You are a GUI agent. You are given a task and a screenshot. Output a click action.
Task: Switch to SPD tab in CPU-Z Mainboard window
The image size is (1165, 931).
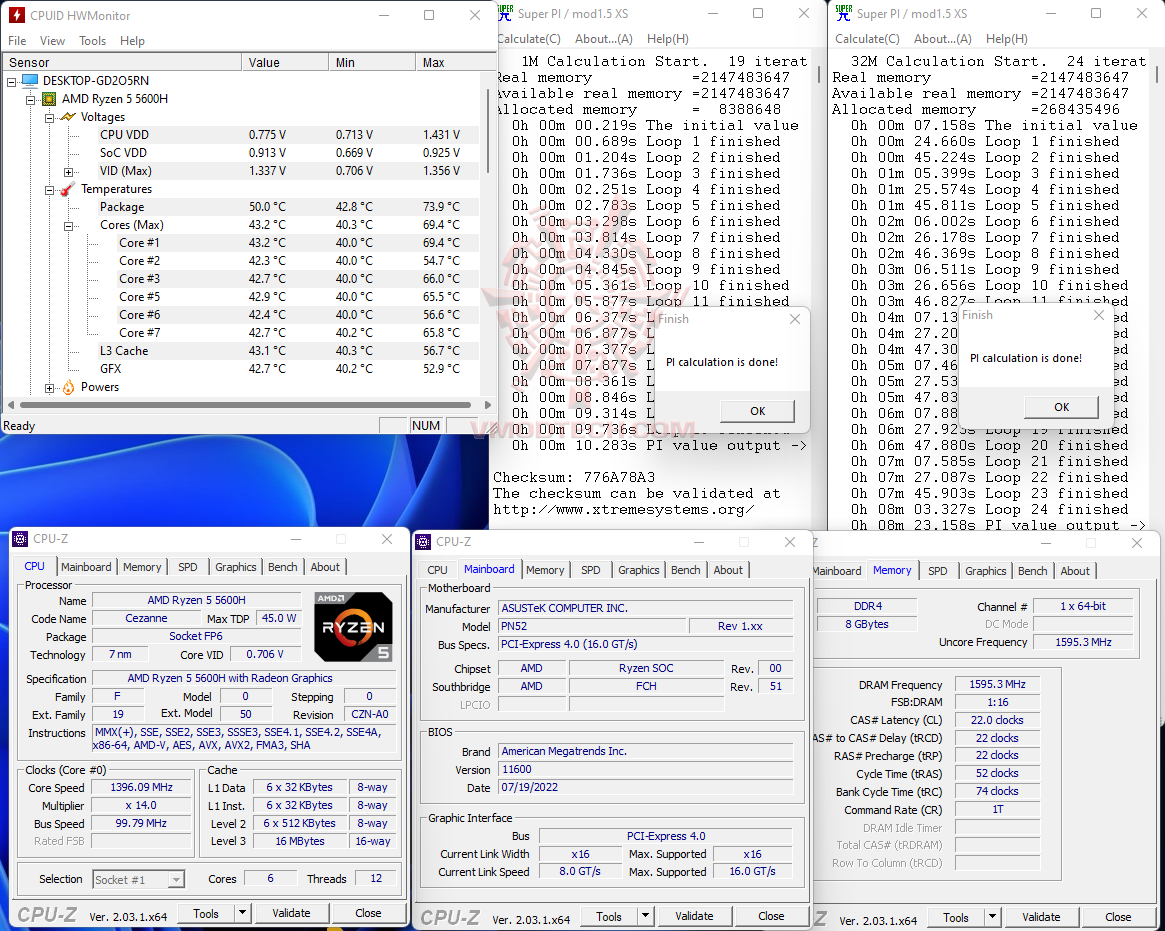[x=591, y=570]
